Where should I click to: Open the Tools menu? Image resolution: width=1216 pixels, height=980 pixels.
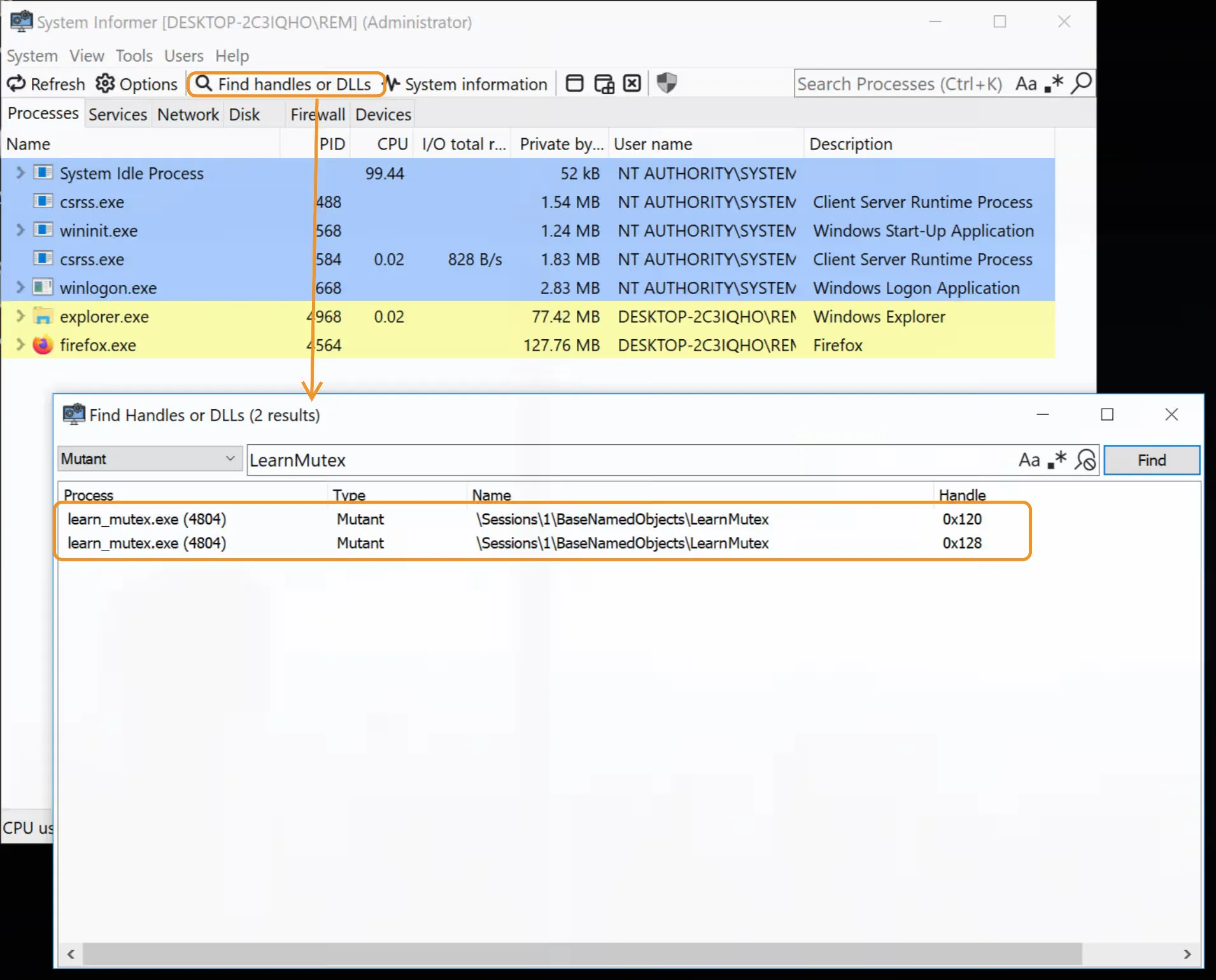(x=134, y=56)
